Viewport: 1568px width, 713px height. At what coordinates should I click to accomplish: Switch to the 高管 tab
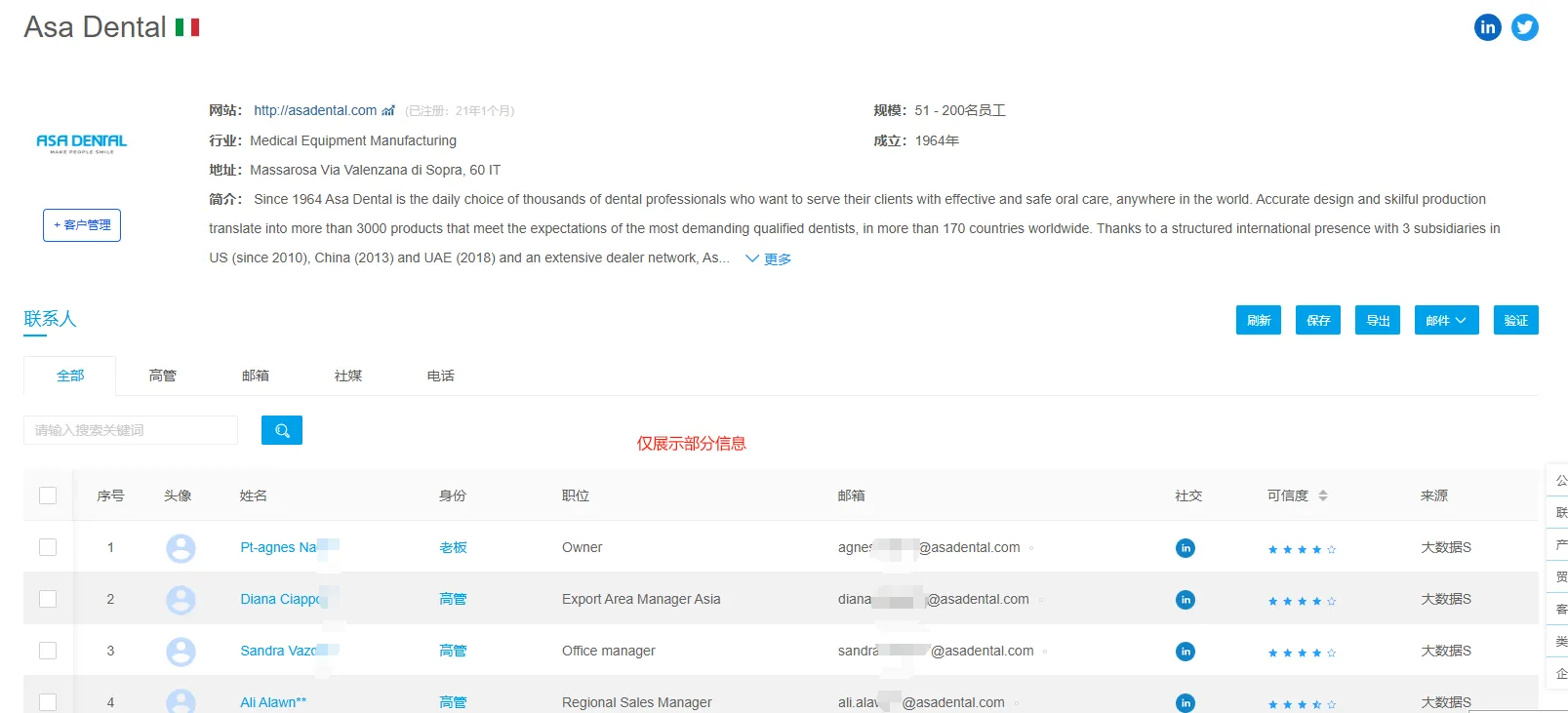[163, 376]
